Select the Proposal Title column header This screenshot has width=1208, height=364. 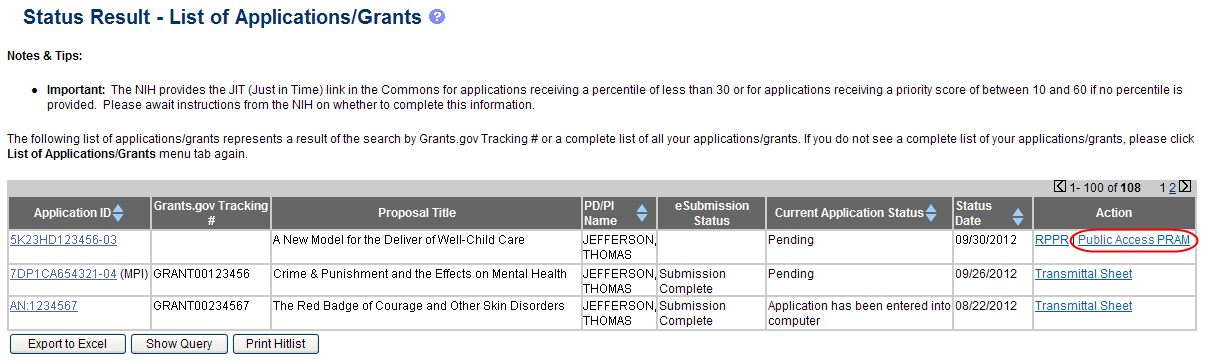click(417, 213)
